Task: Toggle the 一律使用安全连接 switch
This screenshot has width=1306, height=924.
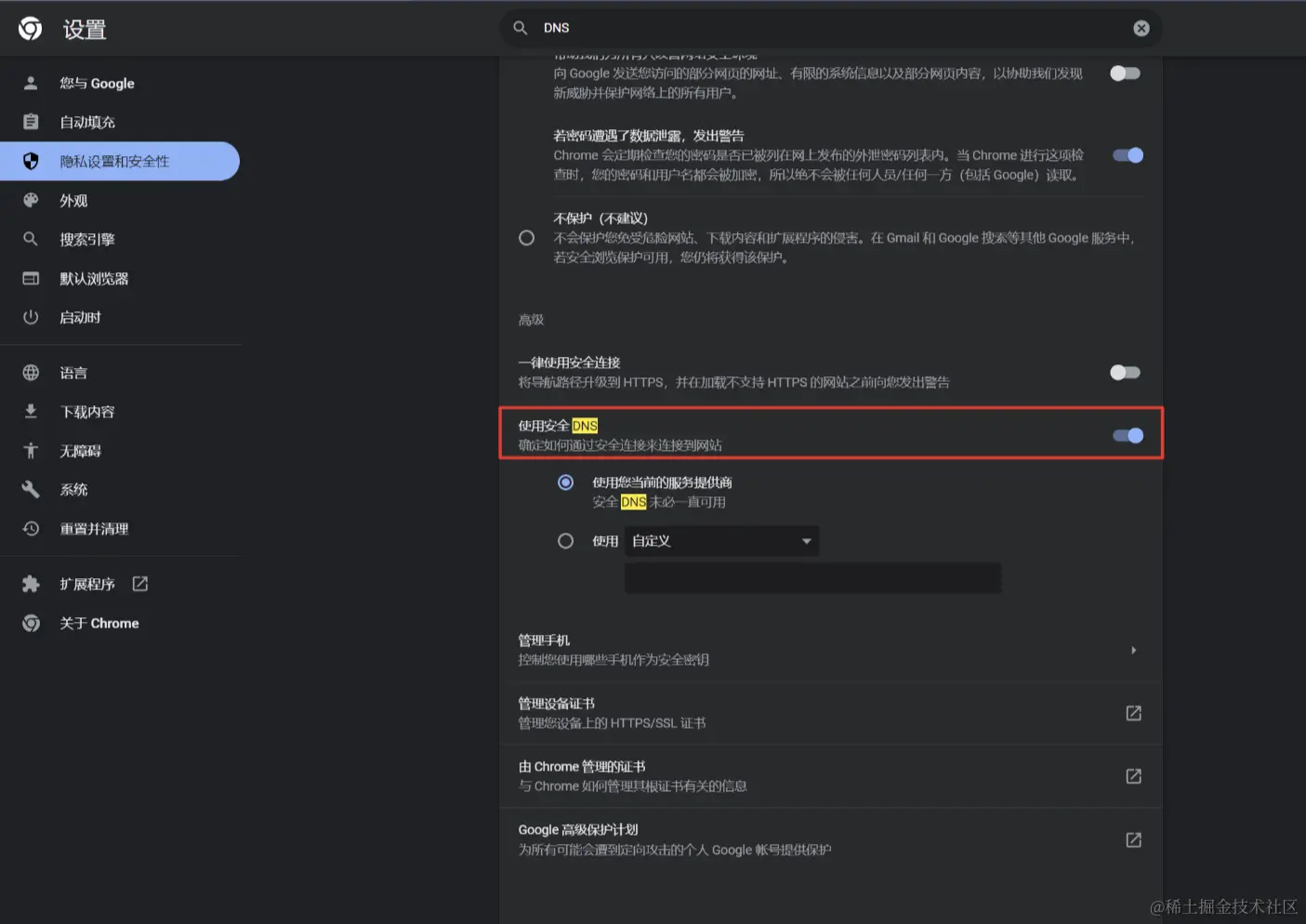Action: point(1125,373)
